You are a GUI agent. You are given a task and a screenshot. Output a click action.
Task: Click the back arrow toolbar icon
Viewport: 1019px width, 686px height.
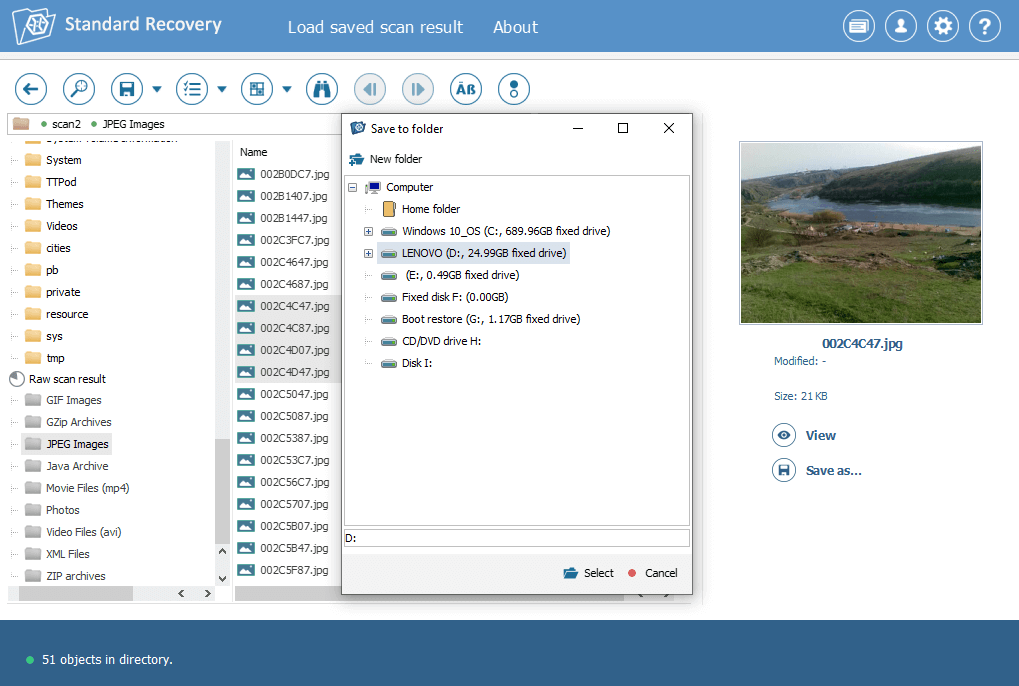pyautogui.click(x=31, y=89)
